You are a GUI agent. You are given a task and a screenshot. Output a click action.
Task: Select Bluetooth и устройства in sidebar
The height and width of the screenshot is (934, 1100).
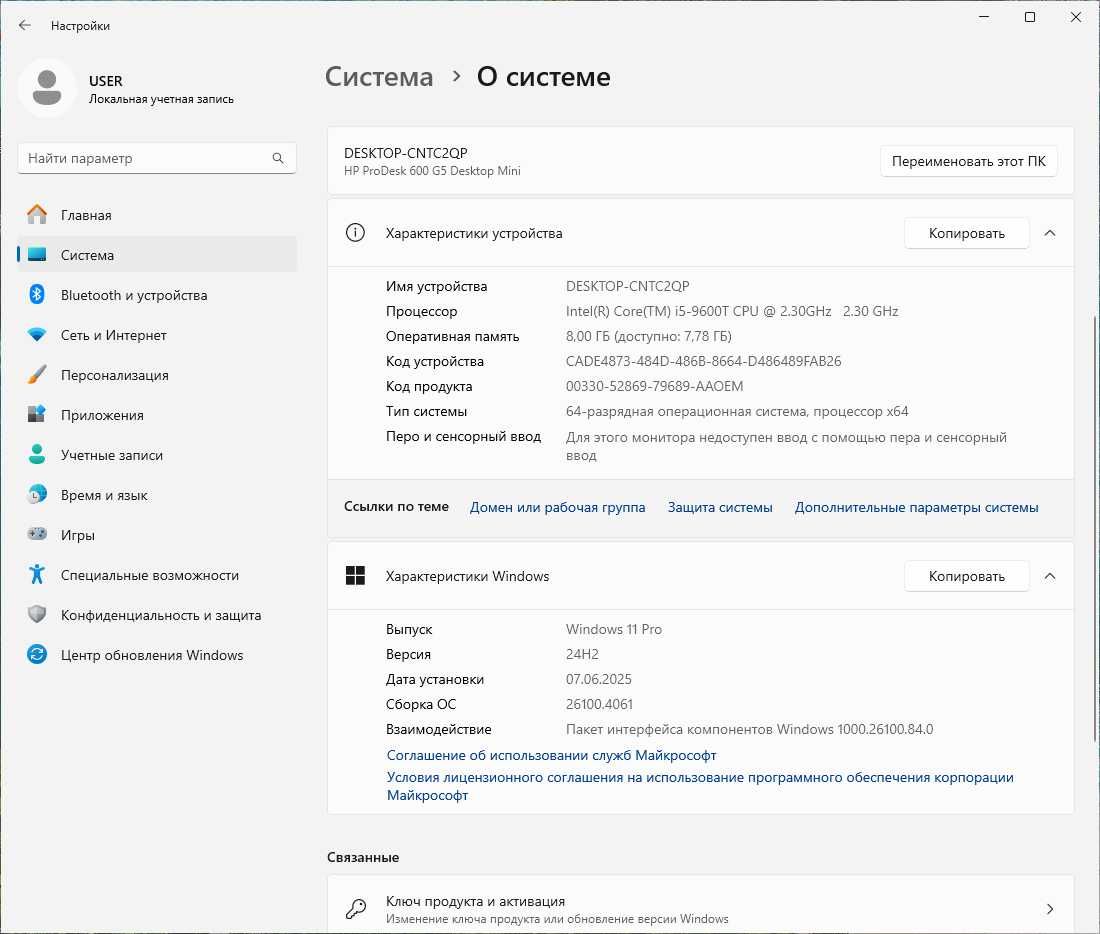click(x=157, y=295)
